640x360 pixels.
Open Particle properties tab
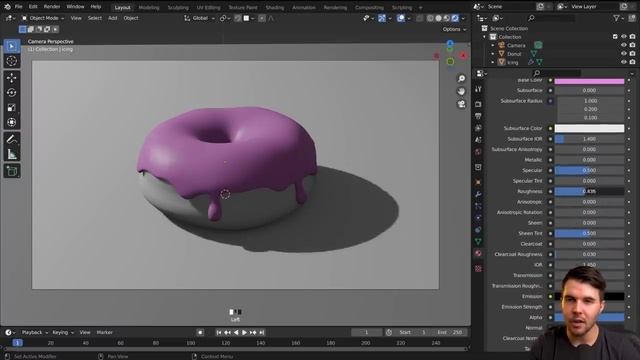(478, 206)
